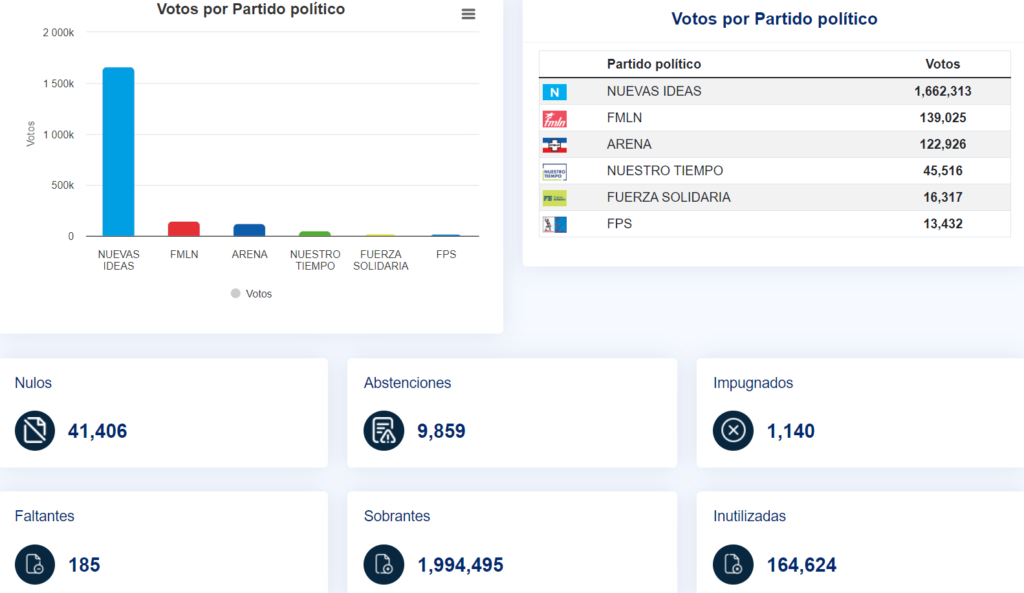Click the chart title Votos por Partido político
This screenshot has height=593, width=1024.
251,9
